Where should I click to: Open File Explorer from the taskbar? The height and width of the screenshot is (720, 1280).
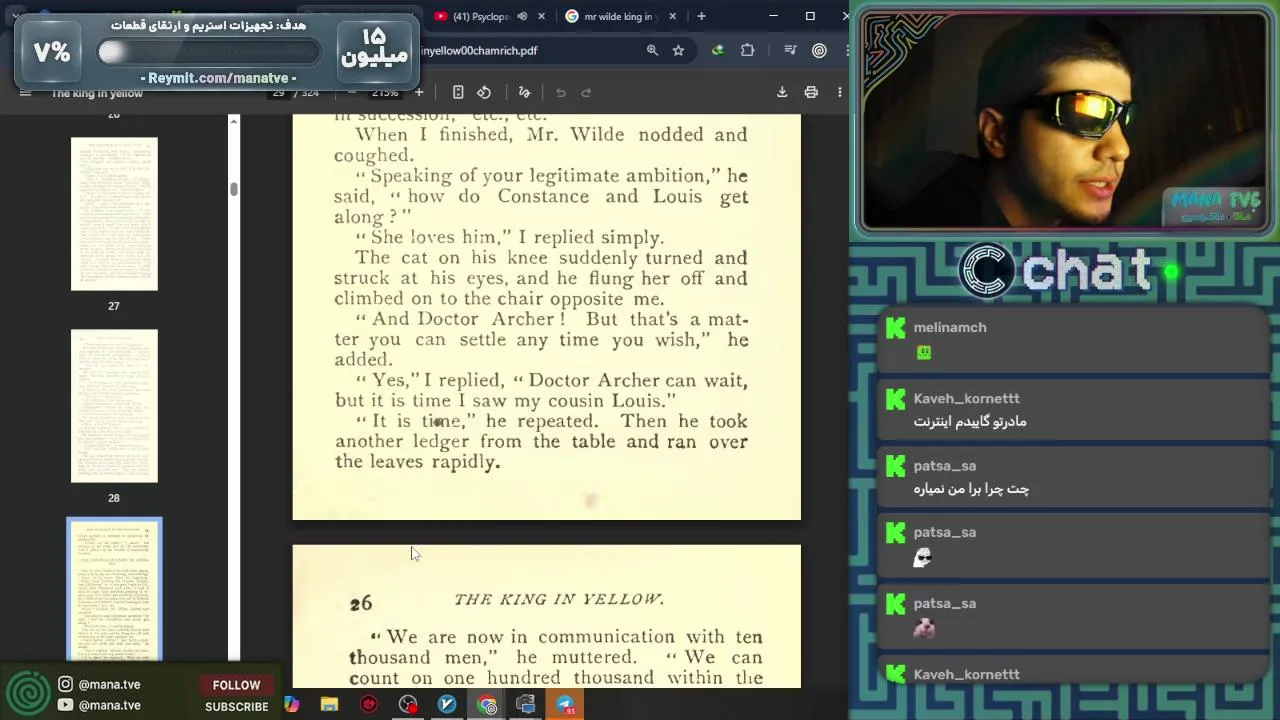pyautogui.click(x=329, y=705)
